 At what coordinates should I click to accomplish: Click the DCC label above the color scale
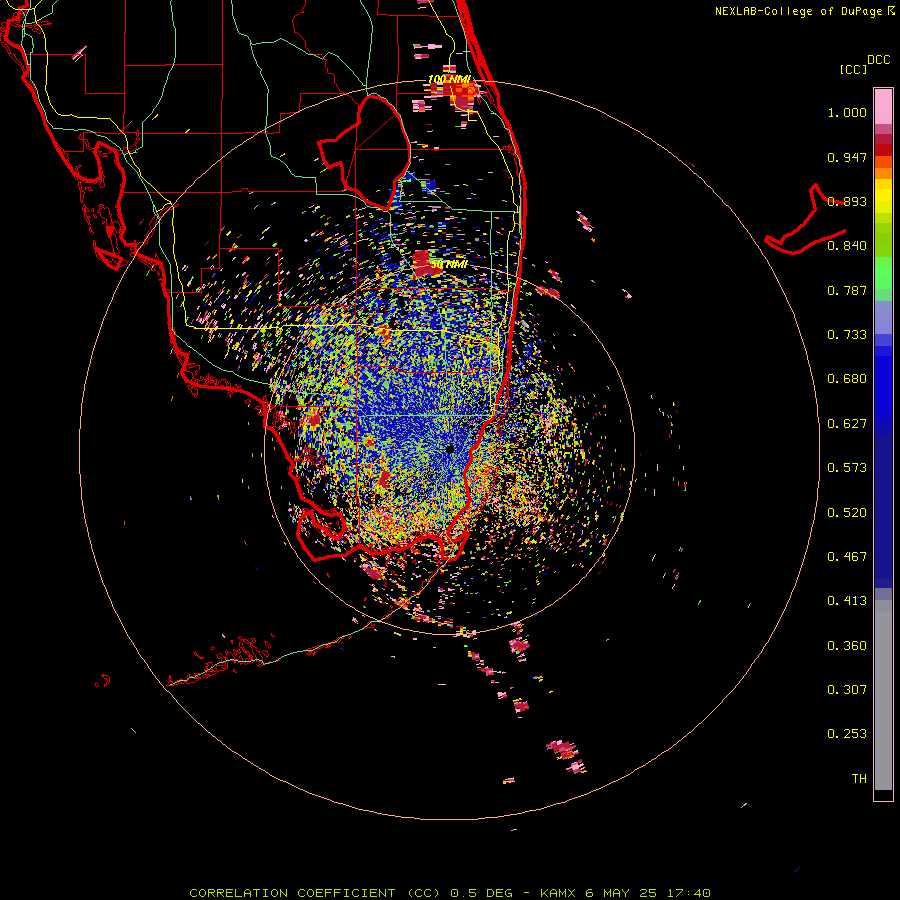coord(879,60)
